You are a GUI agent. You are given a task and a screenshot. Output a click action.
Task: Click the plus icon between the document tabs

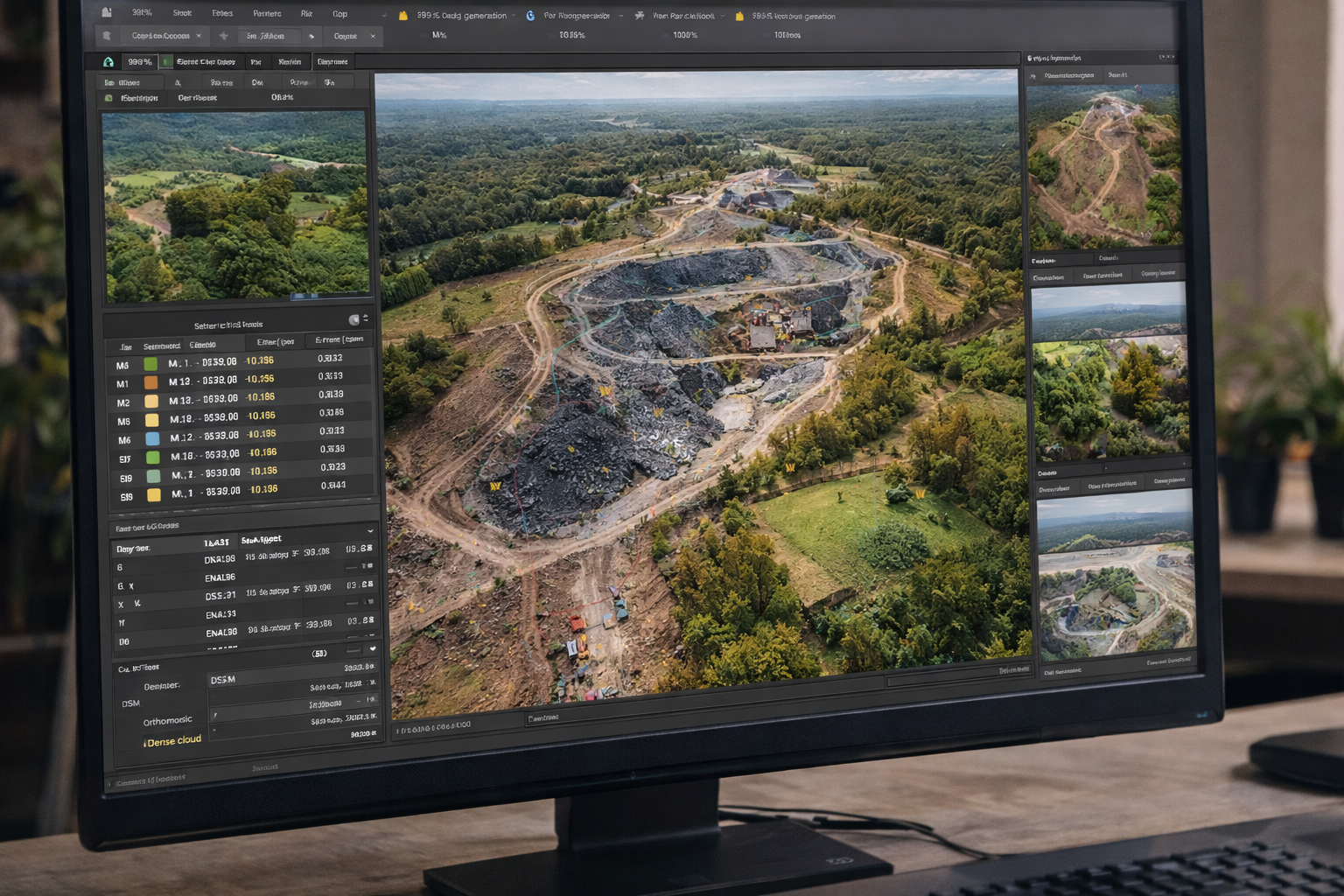224,36
